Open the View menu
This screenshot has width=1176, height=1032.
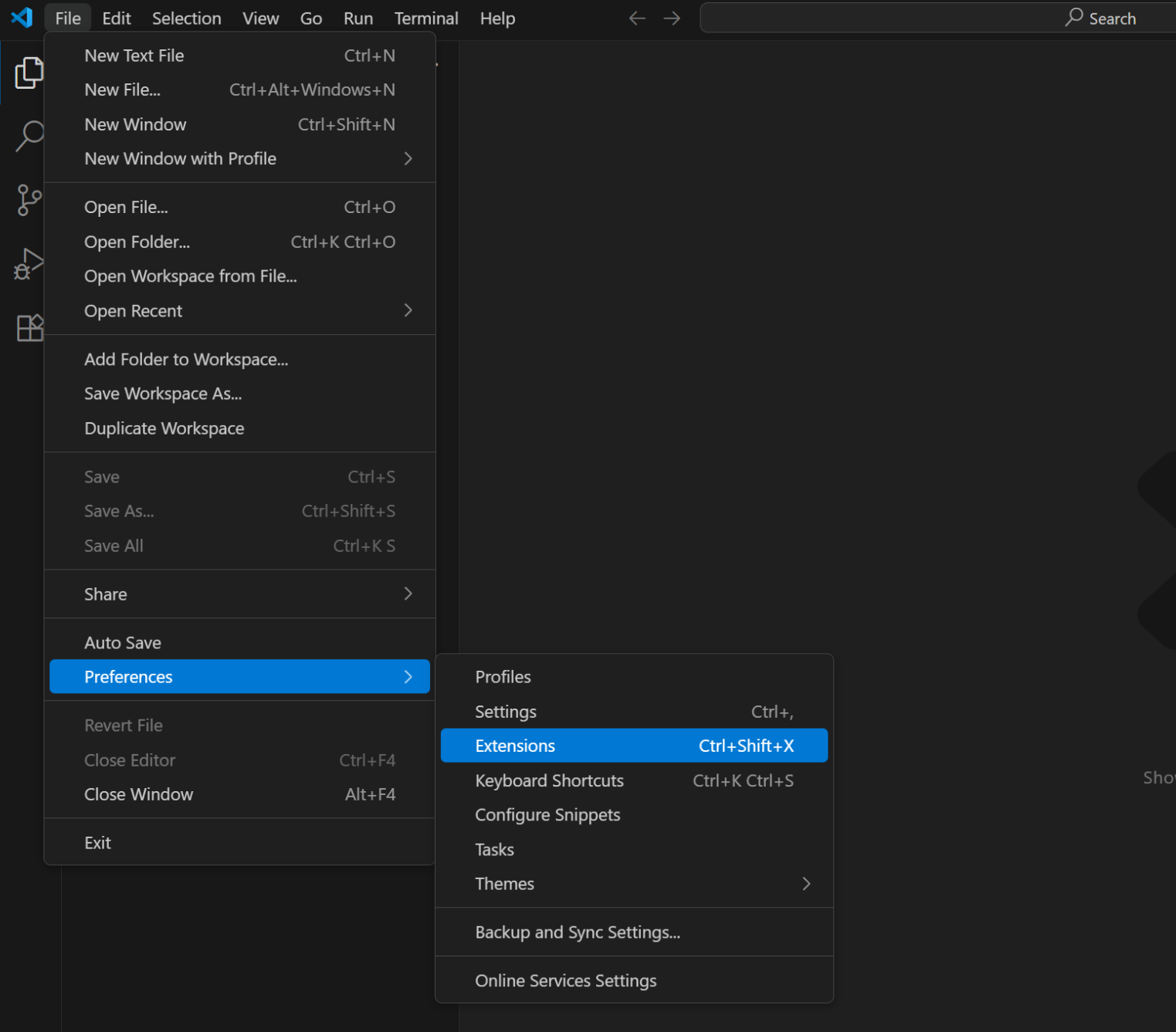[x=261, y=18]
